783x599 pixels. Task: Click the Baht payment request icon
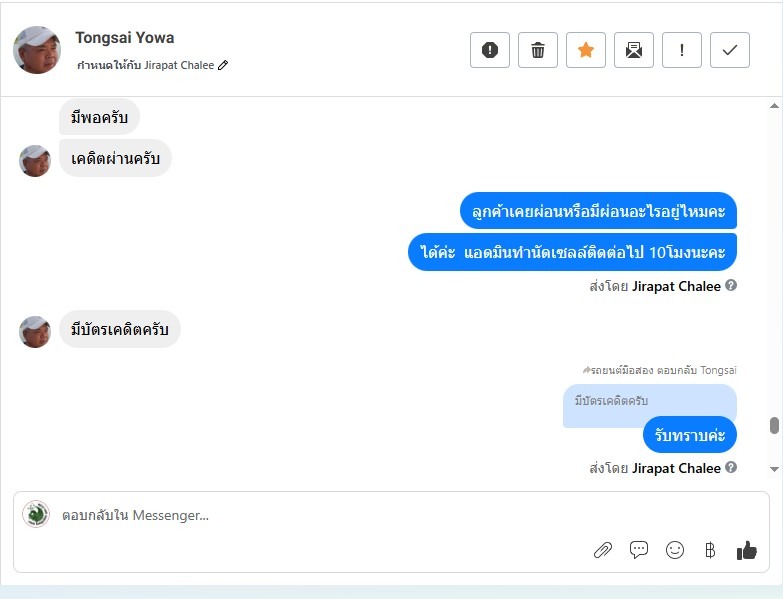710,550
